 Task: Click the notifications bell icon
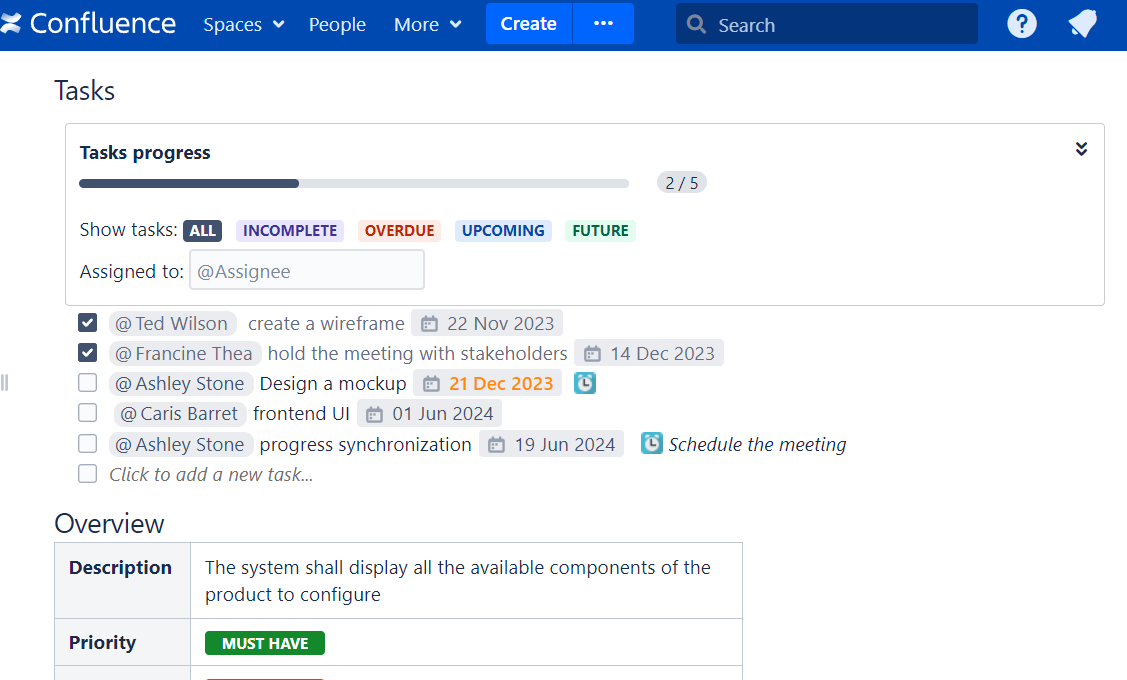pos(1082,23)
